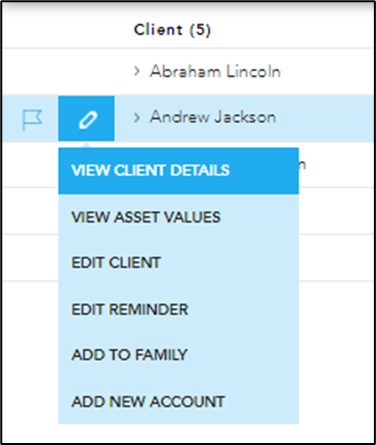The height and width of the screenshot is (445, 376).
Task: Select the fourth client row beside the menu
Action: coord(337,211)
